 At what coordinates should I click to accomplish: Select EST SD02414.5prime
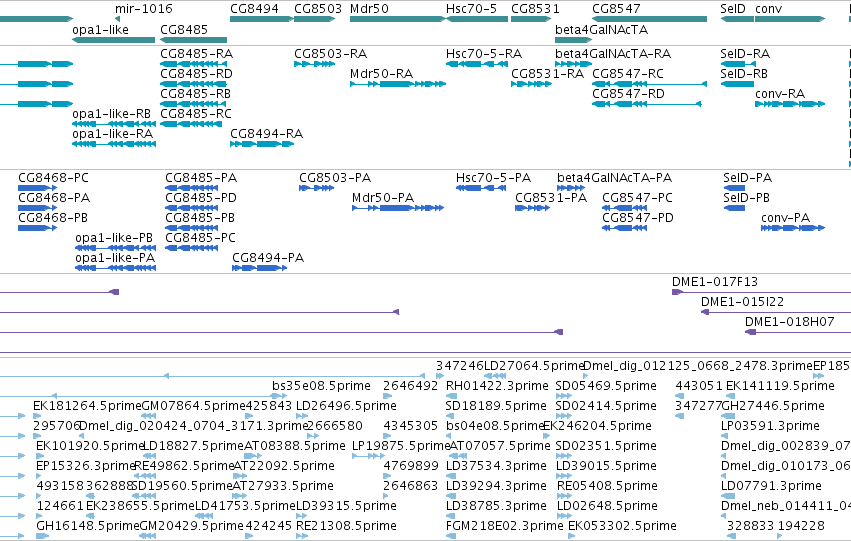[x=606, y=406]
